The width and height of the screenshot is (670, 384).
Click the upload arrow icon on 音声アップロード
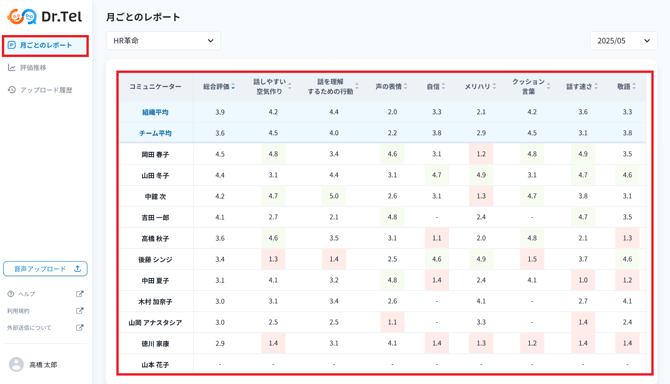(77, 269)
